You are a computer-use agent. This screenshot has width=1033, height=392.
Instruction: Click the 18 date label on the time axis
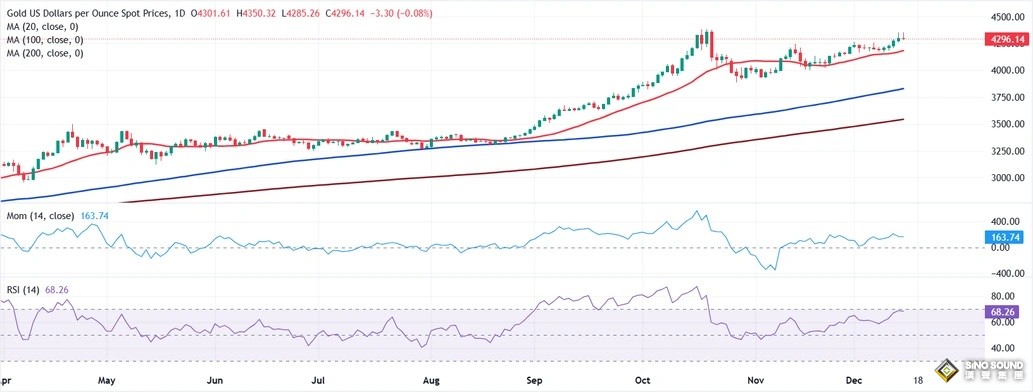tap(918, 381)
